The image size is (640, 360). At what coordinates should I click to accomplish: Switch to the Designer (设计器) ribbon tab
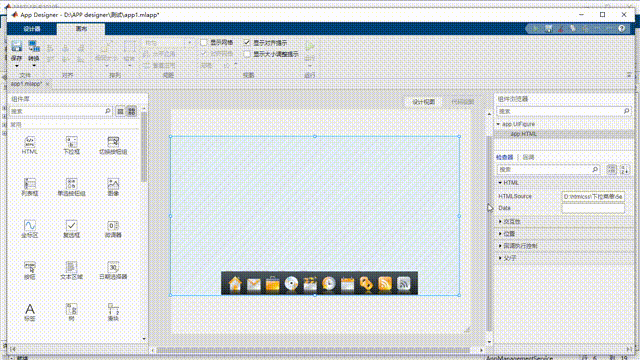coord(32,29)
